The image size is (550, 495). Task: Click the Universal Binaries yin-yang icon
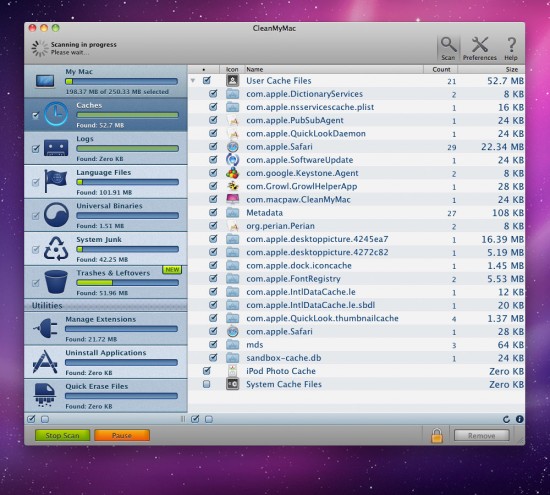click(56, 215)
